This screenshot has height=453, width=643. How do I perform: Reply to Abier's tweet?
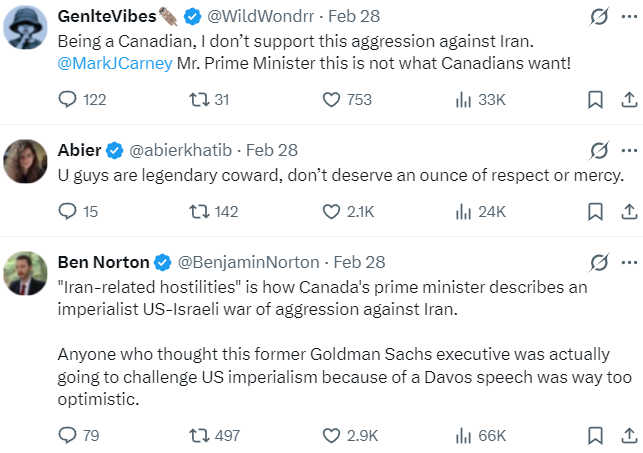pos(68,211)
